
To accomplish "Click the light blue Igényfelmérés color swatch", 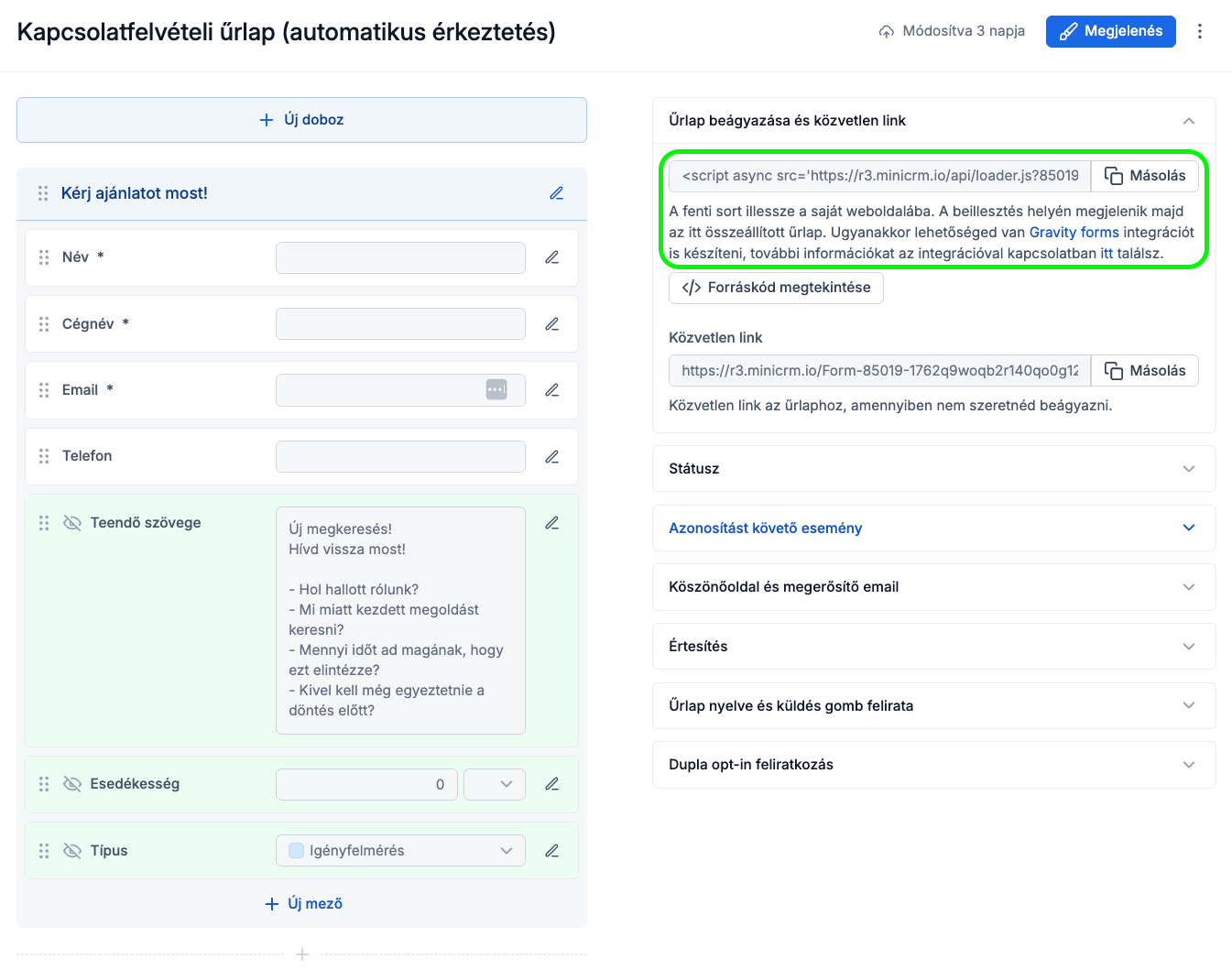I will pos(297,851).
